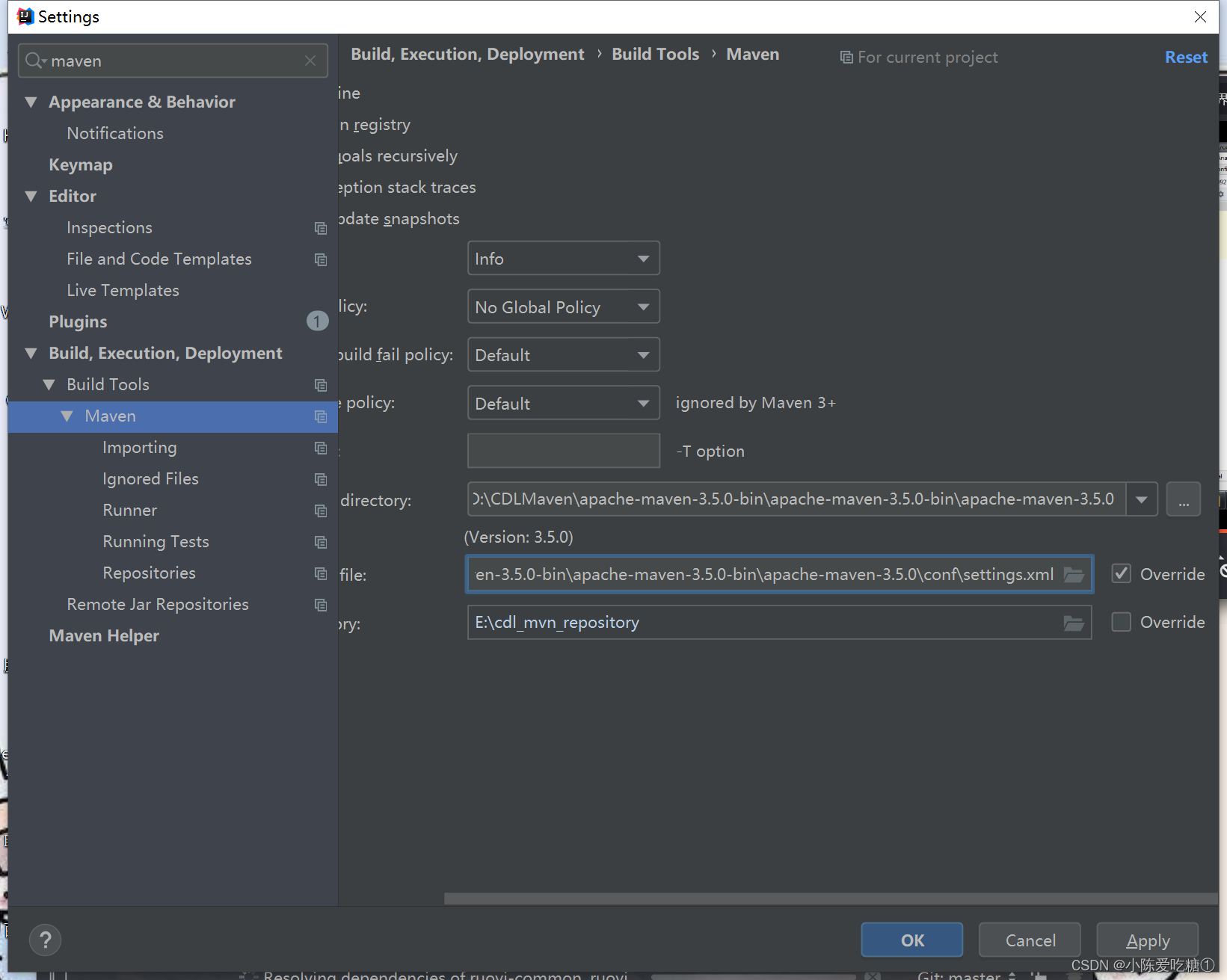Click the empty Thread count -T option field
Screen dimensions: 1227x980
[x=564, y=451]
